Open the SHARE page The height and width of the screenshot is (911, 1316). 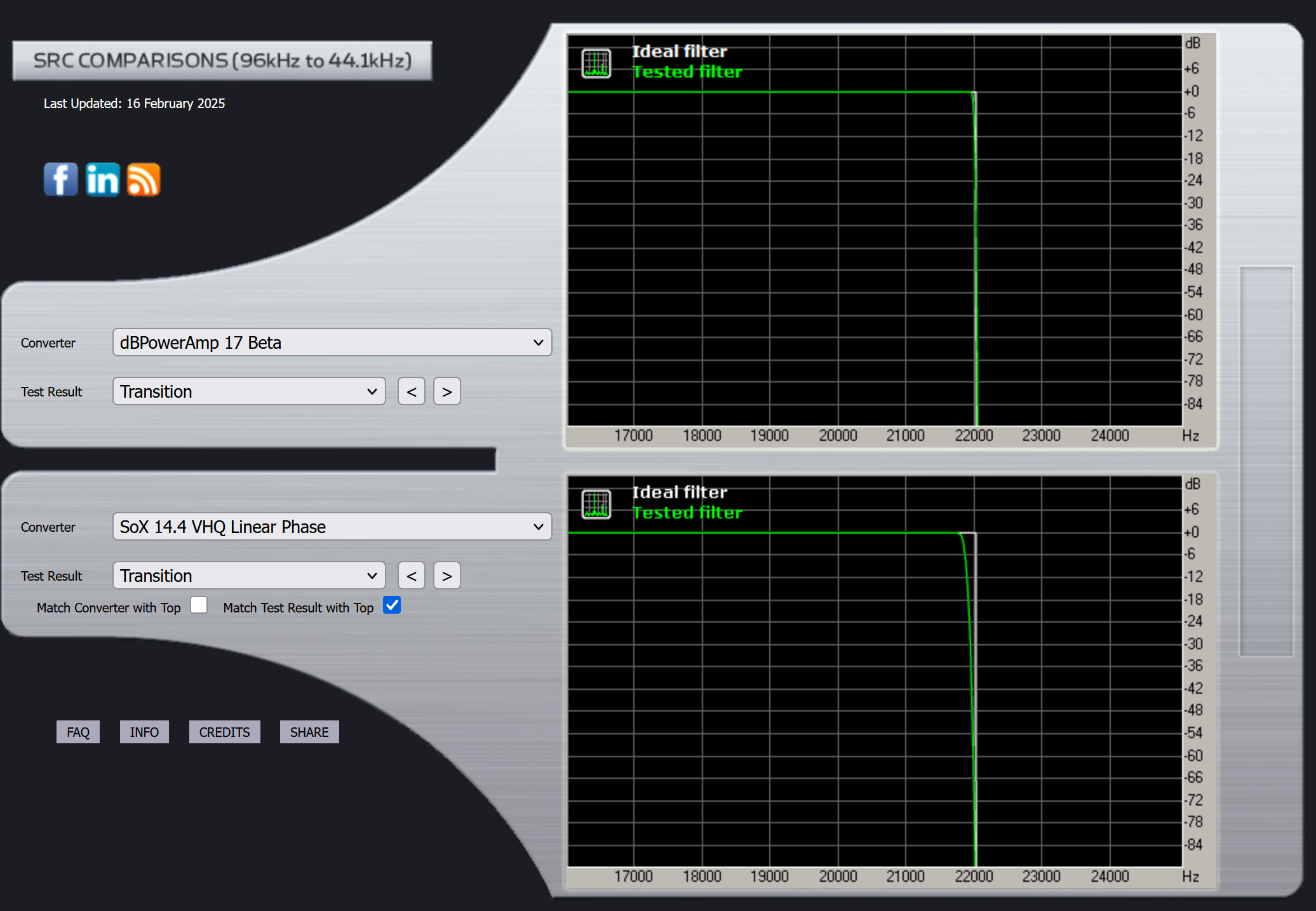[x=309, y=732]
